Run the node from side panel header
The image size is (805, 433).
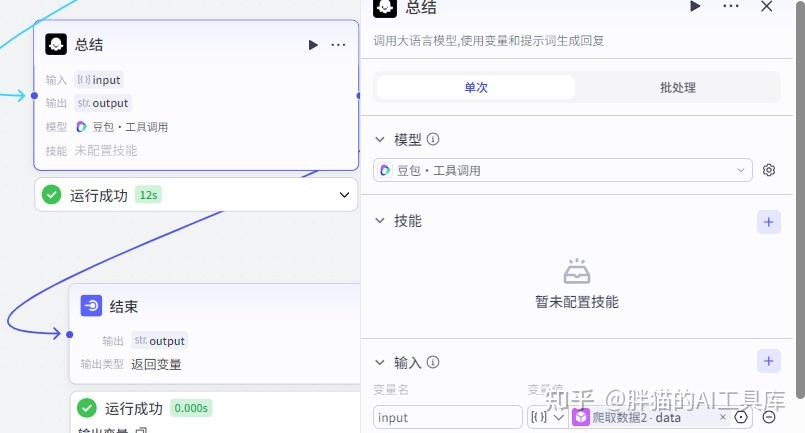[695, 6]
